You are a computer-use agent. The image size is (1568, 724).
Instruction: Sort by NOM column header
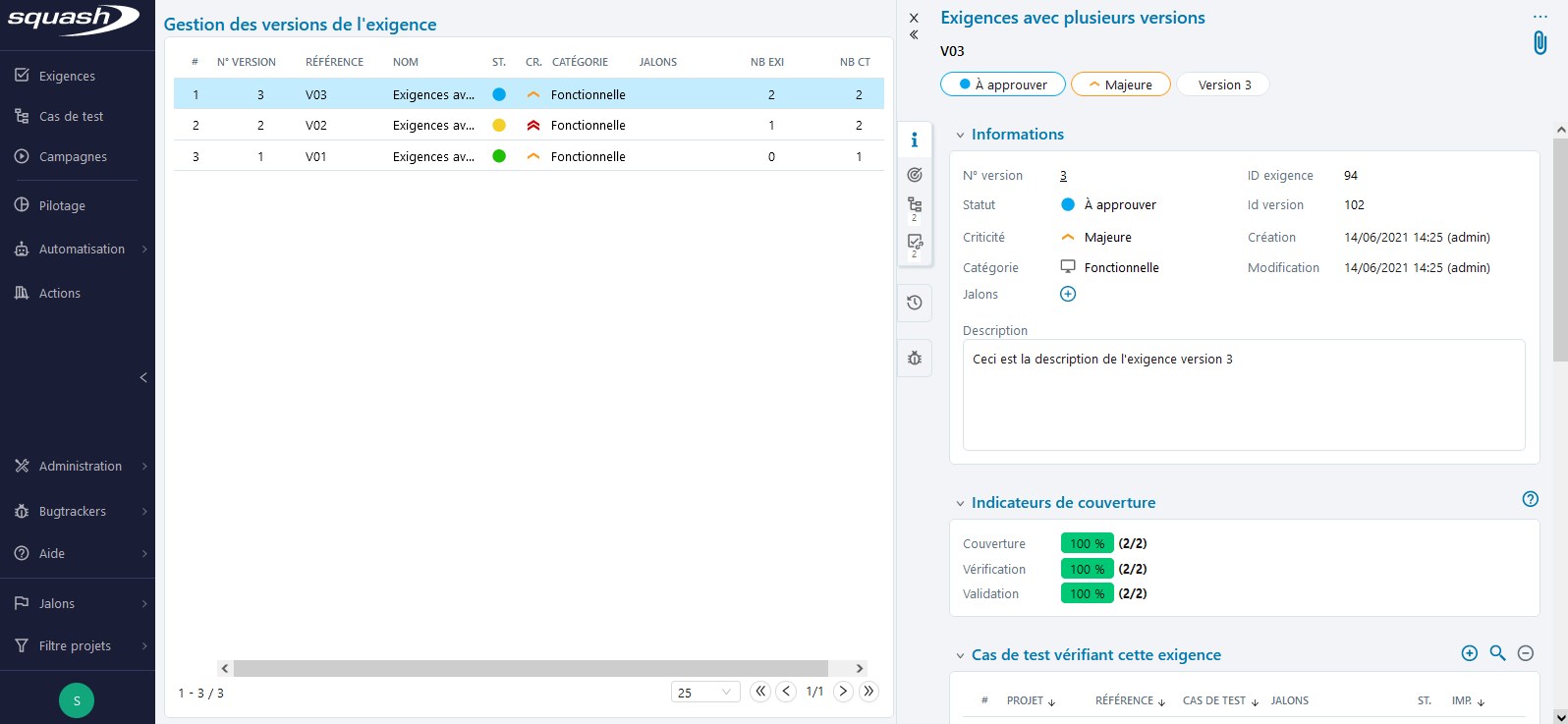[406, 62]
